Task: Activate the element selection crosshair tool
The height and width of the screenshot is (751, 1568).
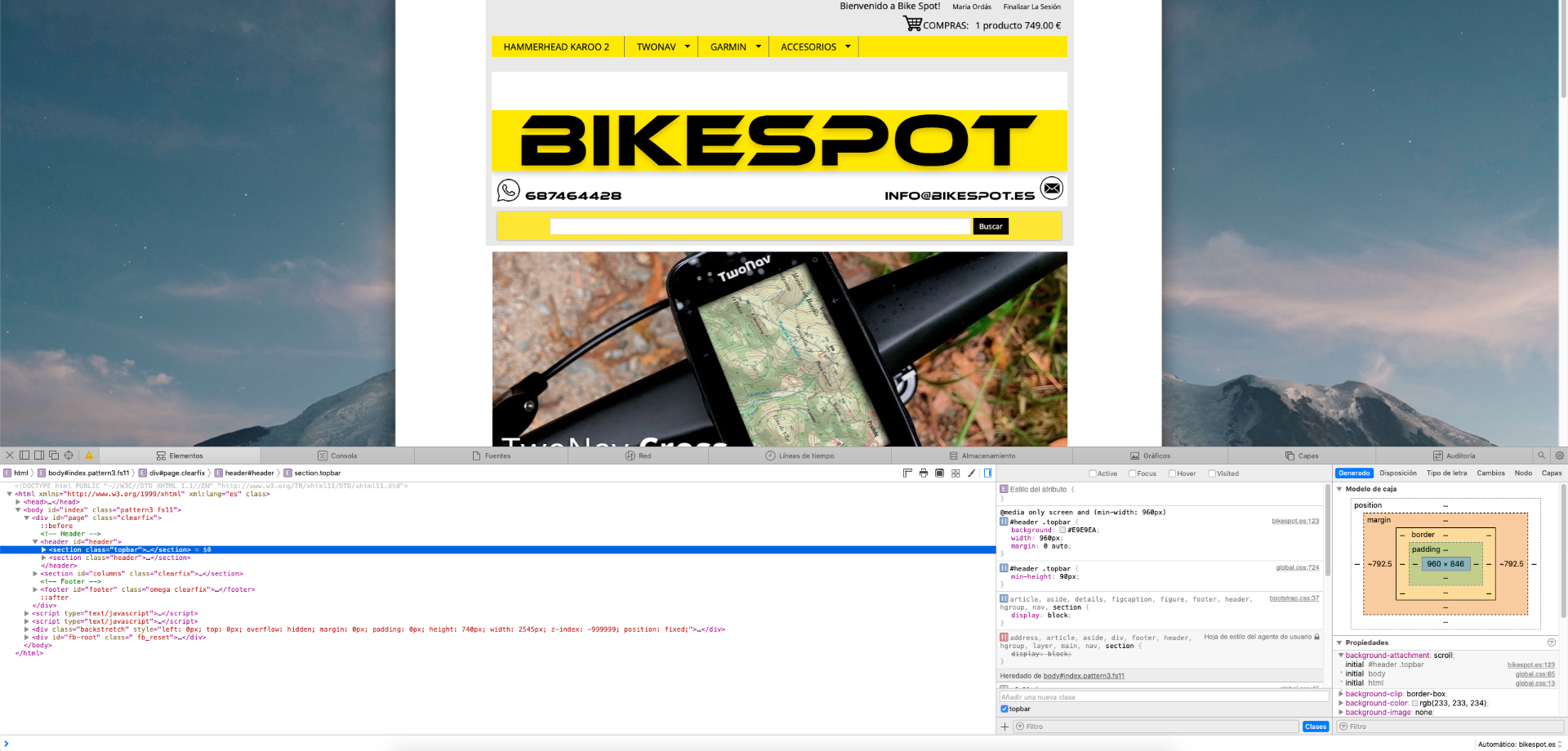Action: 69,455
